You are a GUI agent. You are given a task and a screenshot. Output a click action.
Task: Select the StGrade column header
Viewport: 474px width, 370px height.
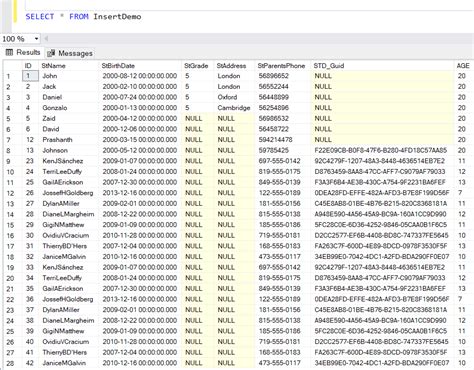point(196,66)
